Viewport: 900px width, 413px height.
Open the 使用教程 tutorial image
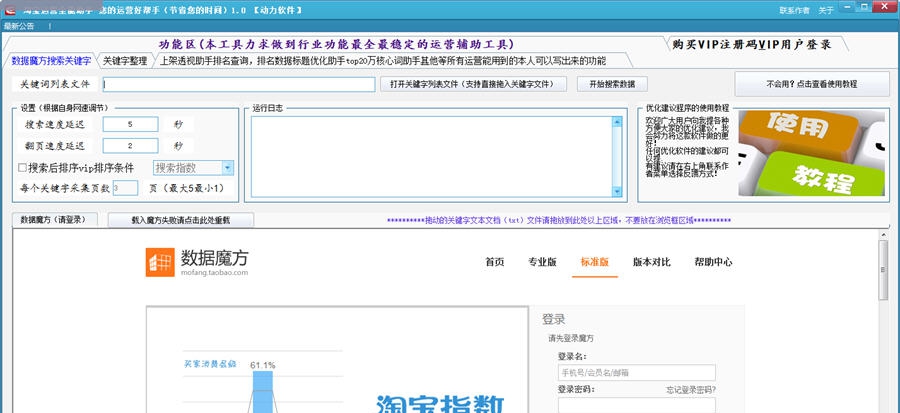click(x=811, y=153)
